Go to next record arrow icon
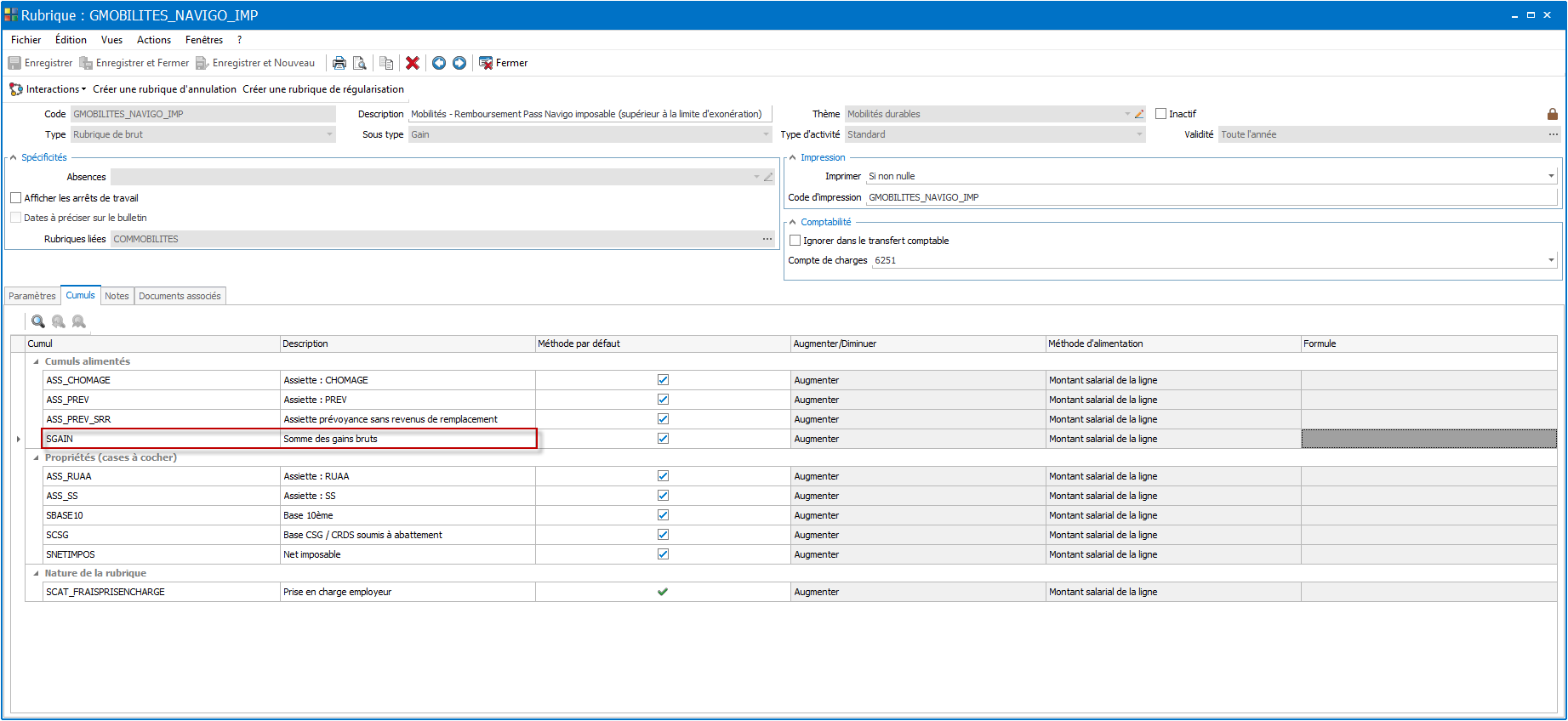Screen dimensions: 1568x721 [459, 63]
